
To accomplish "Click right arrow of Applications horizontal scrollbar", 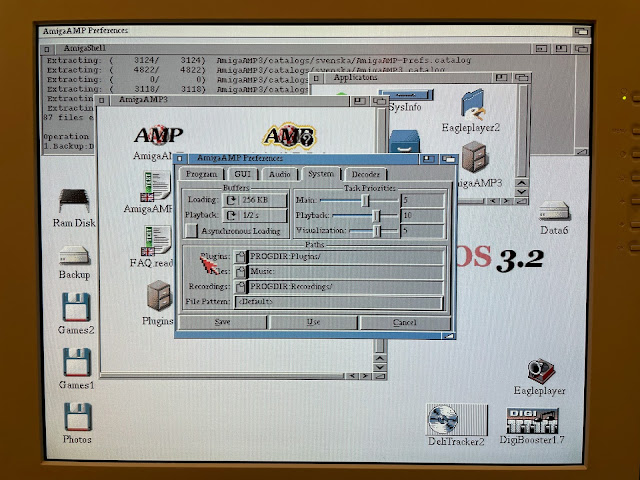I will click(506, 201).
